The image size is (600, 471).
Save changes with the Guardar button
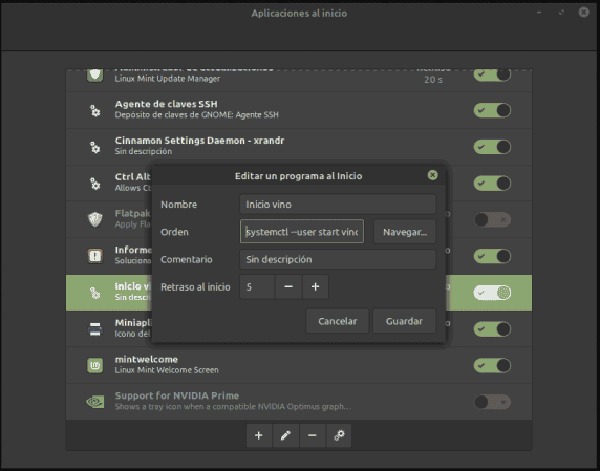pos(404,321)
